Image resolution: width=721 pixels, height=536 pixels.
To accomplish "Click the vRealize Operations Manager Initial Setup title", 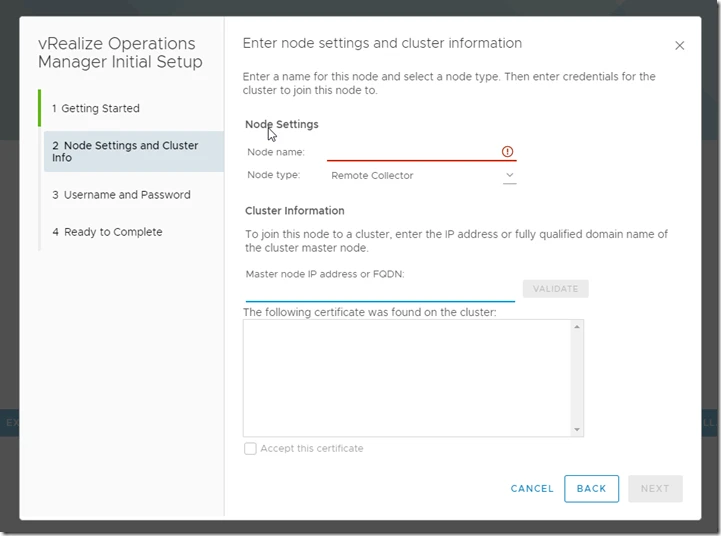I will (120, 52).
